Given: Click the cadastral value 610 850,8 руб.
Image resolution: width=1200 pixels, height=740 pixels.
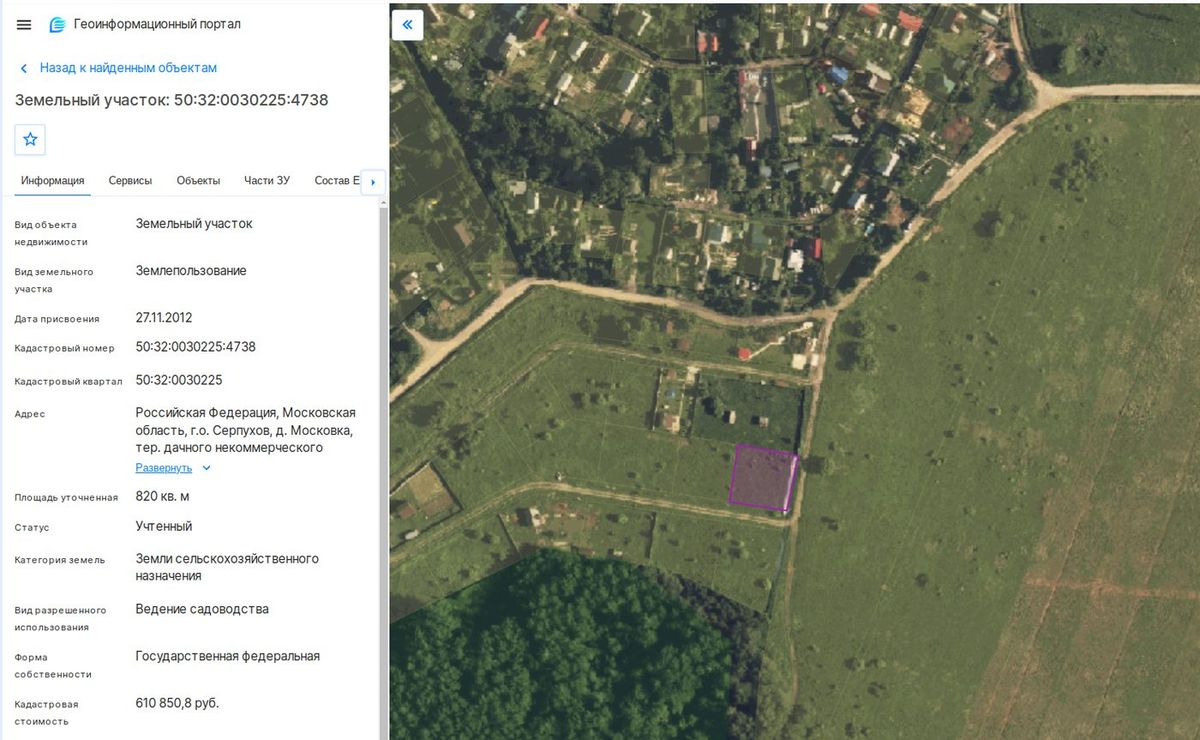Looking at the screenshot, I should (x=177, y=703).
